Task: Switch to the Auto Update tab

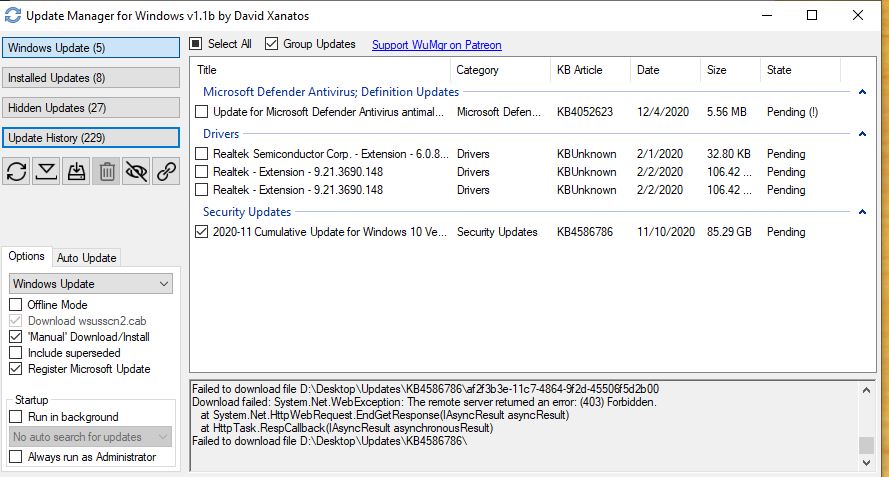Action: pos(86,257)
